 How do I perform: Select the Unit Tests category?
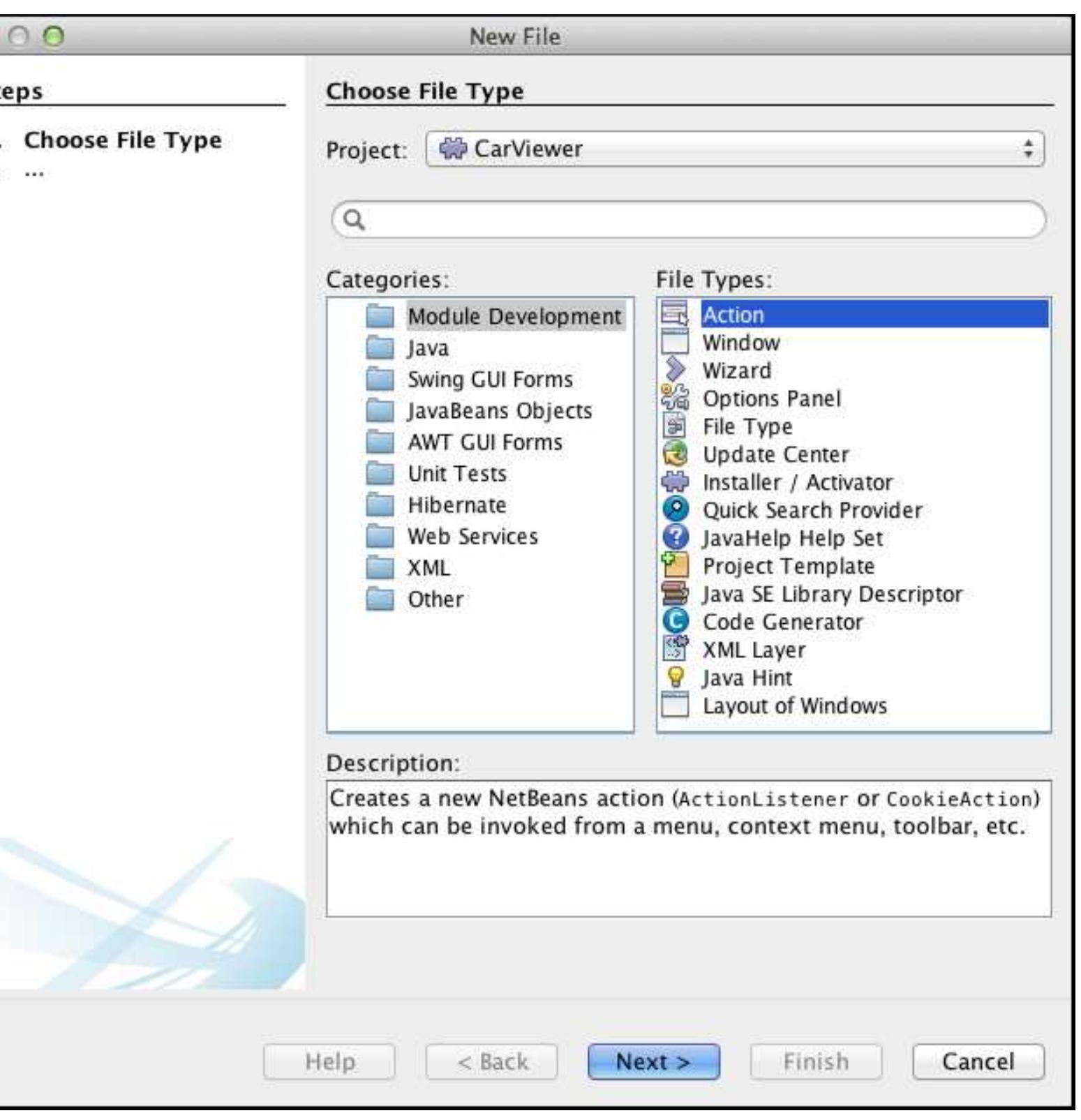pyautogui.click(x=457, y=473)
